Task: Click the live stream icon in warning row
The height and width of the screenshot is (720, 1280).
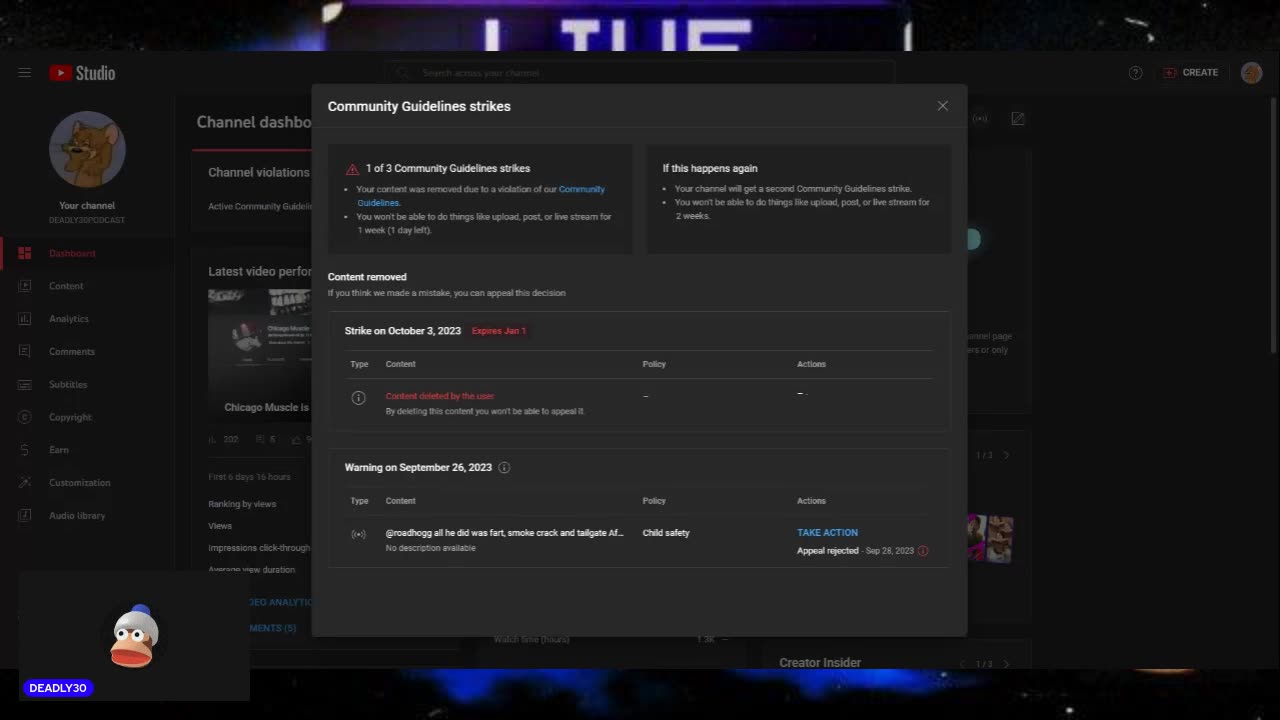Action: (358, 534)
